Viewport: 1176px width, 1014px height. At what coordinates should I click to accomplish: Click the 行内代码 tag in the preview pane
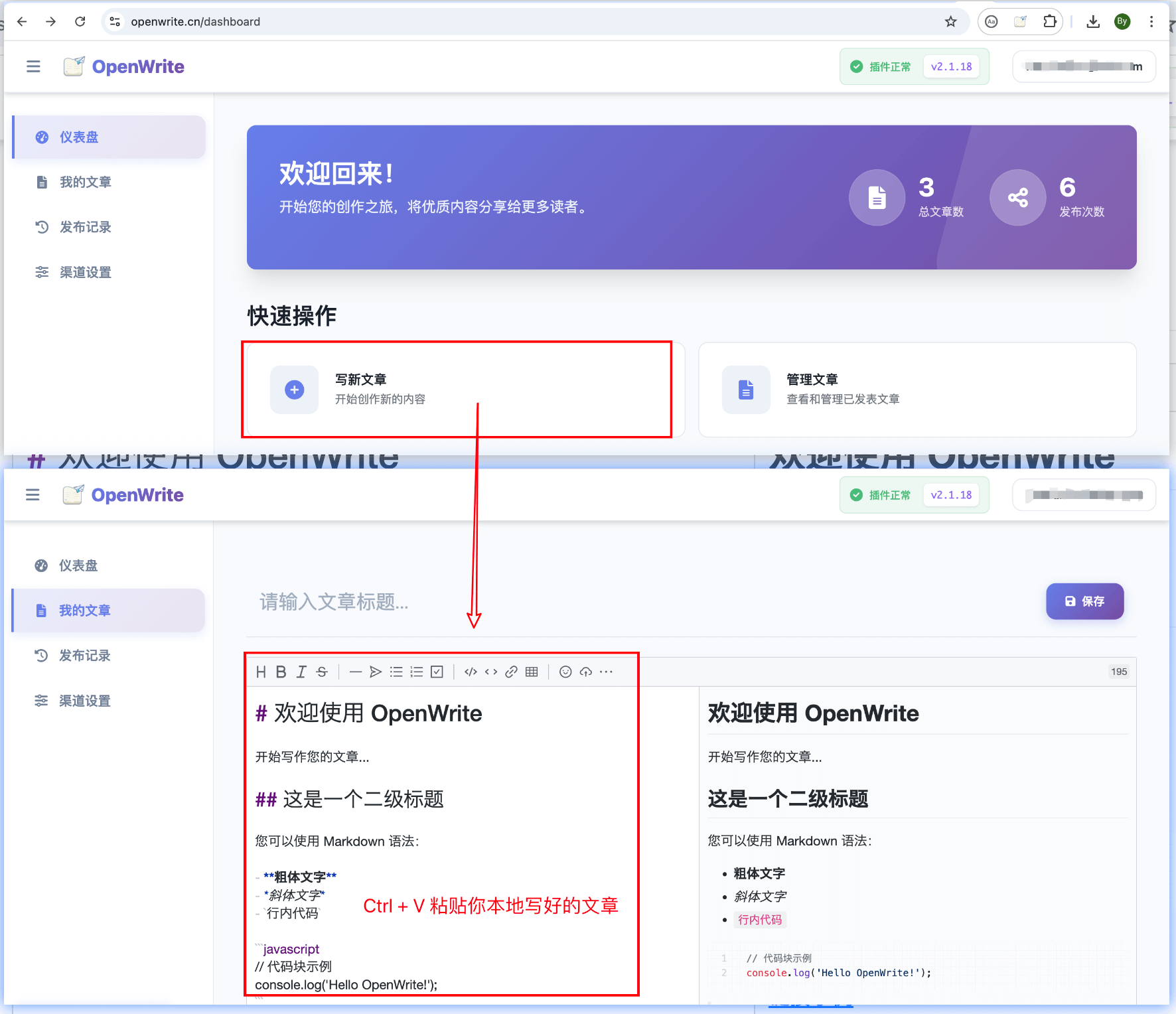760,920
